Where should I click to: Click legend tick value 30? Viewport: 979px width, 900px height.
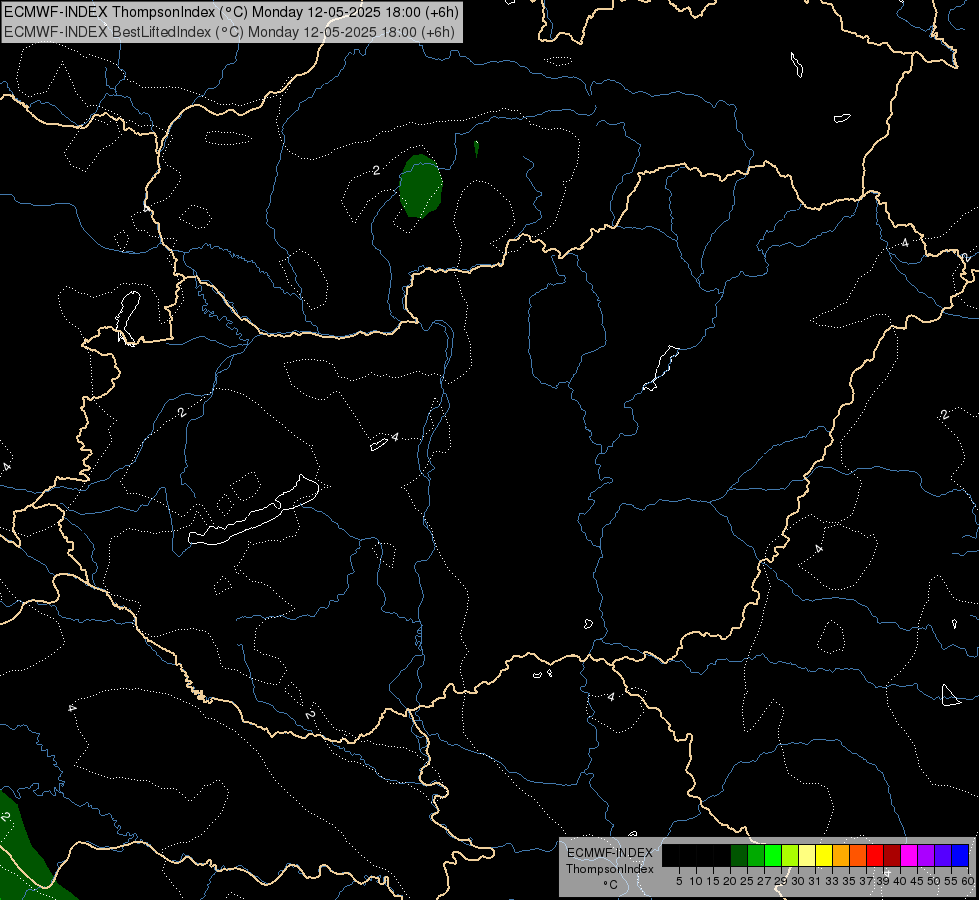coord(798,881)
